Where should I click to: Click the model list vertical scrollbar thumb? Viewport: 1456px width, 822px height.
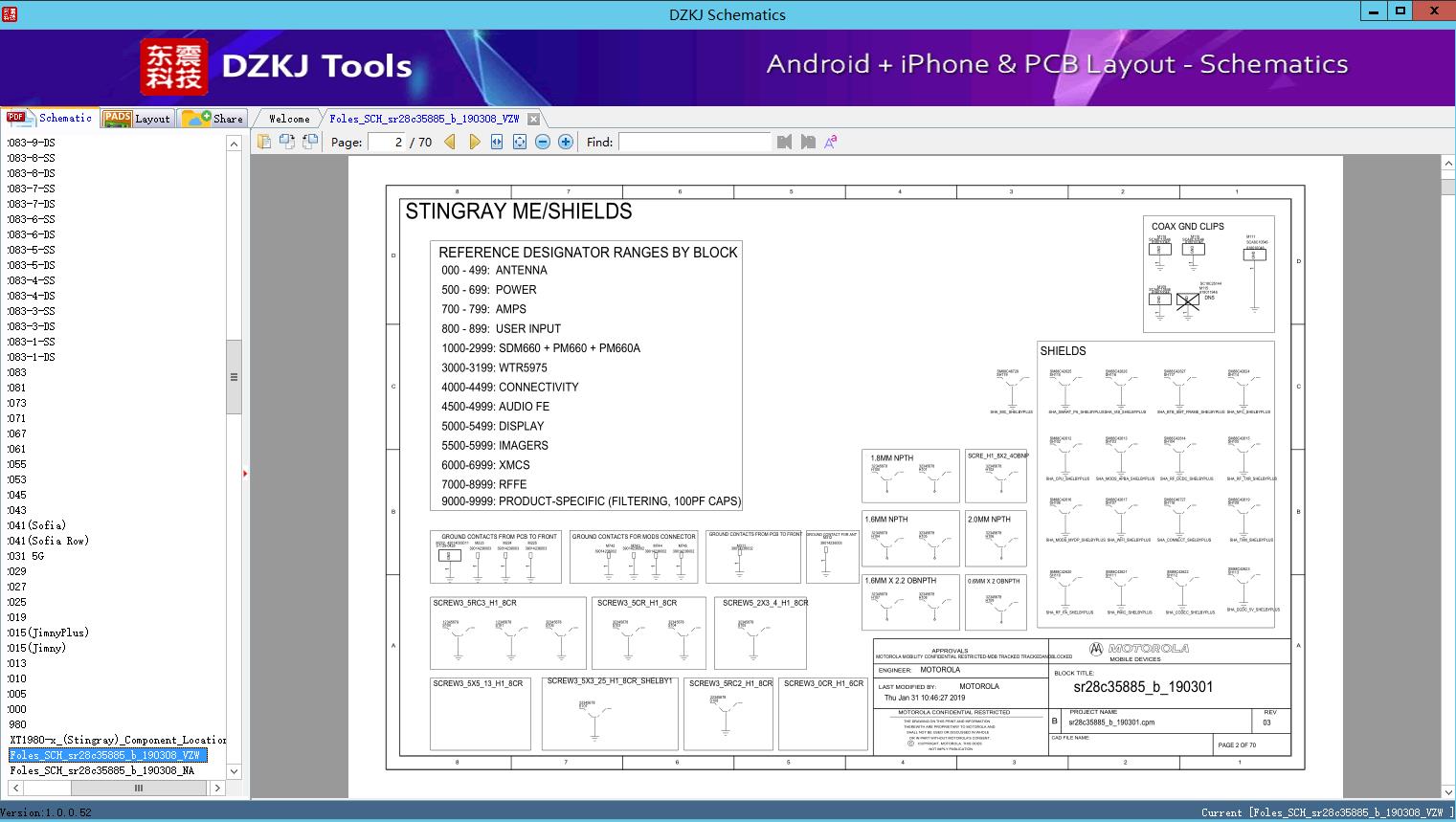[x=234, y=377]
